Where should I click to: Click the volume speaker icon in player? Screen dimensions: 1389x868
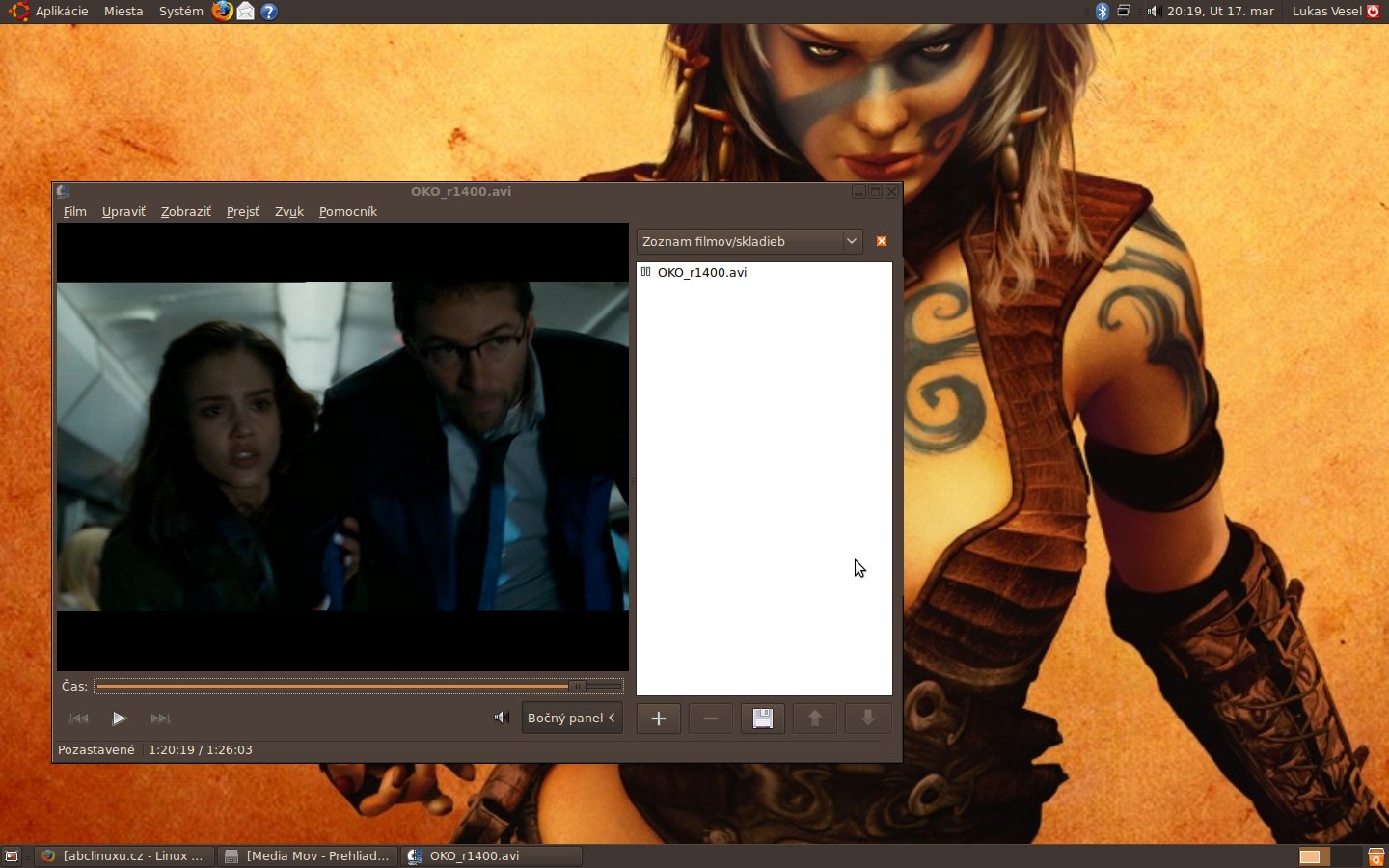(x=502, y=717)
